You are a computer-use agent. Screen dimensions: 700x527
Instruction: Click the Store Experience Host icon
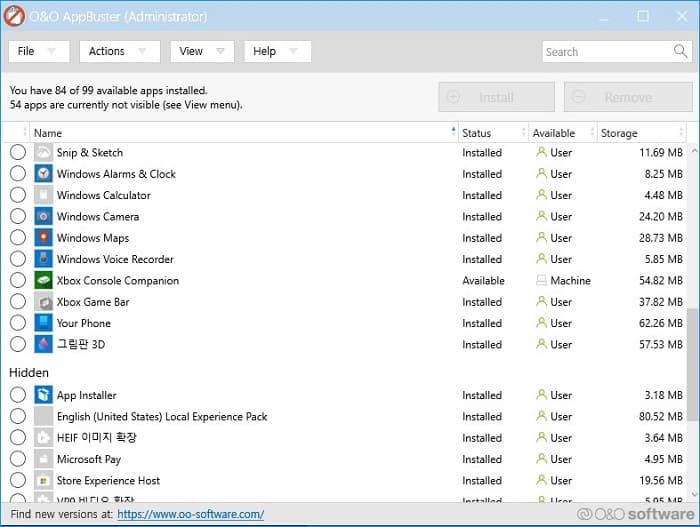(43, 480)
